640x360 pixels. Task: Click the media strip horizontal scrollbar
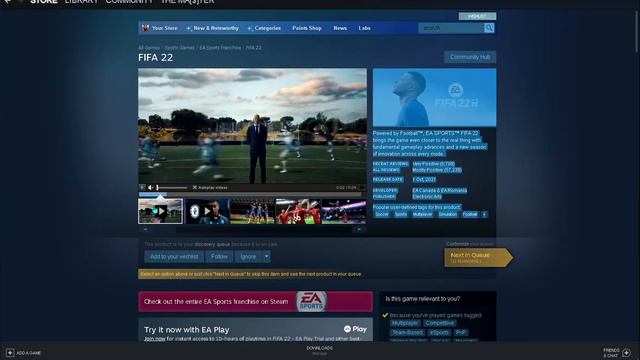252,230
